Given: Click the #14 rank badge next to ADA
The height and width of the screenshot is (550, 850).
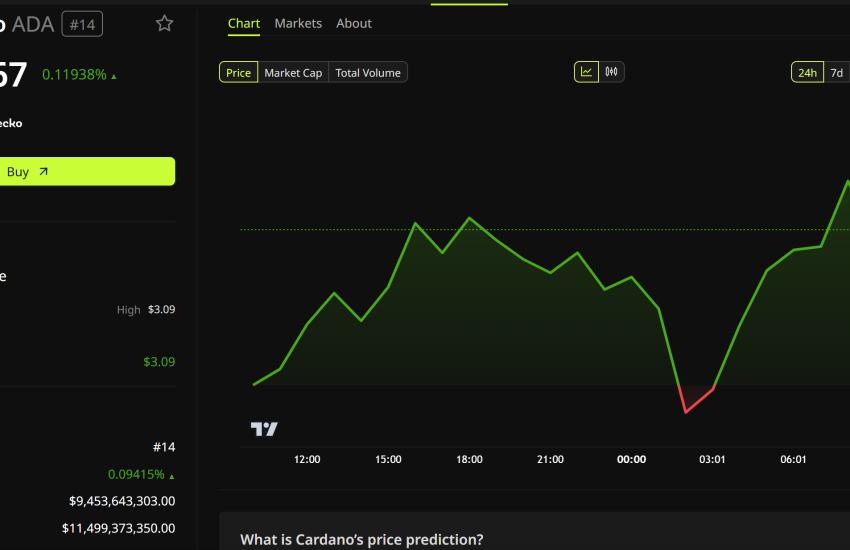Looking at the screenshot, I should [x=82, y=24].
